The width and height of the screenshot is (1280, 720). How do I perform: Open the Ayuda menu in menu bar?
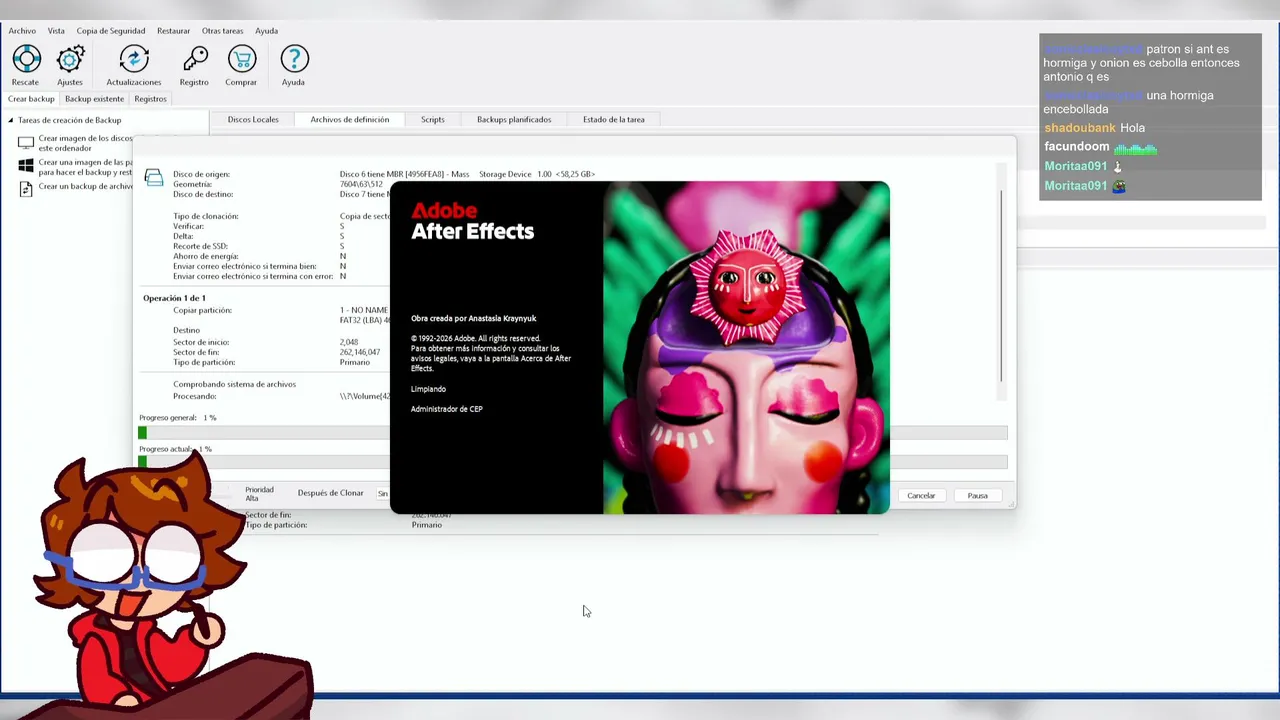tap(266, 31)
